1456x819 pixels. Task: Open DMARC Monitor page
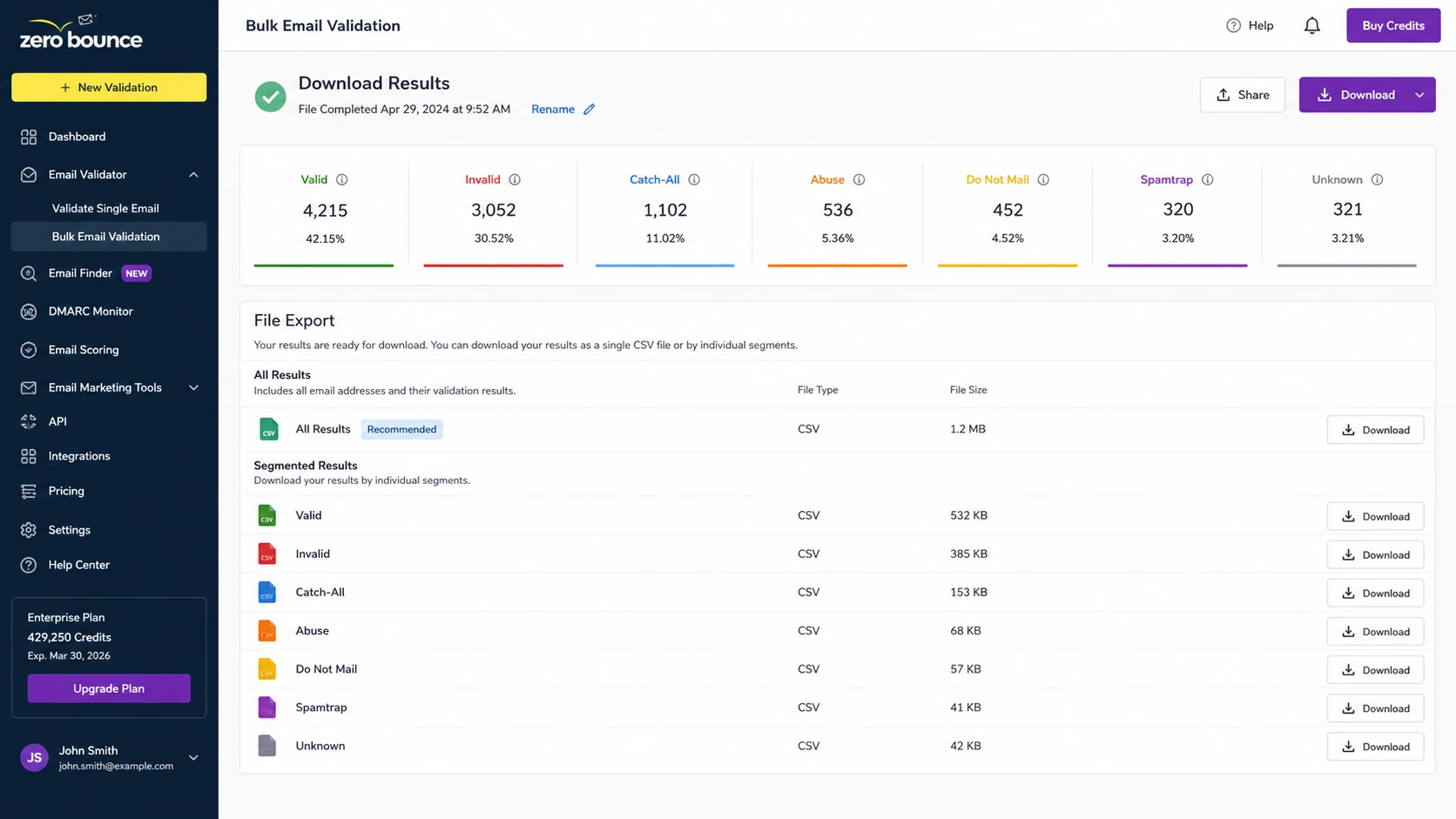[x=91, y=312]
